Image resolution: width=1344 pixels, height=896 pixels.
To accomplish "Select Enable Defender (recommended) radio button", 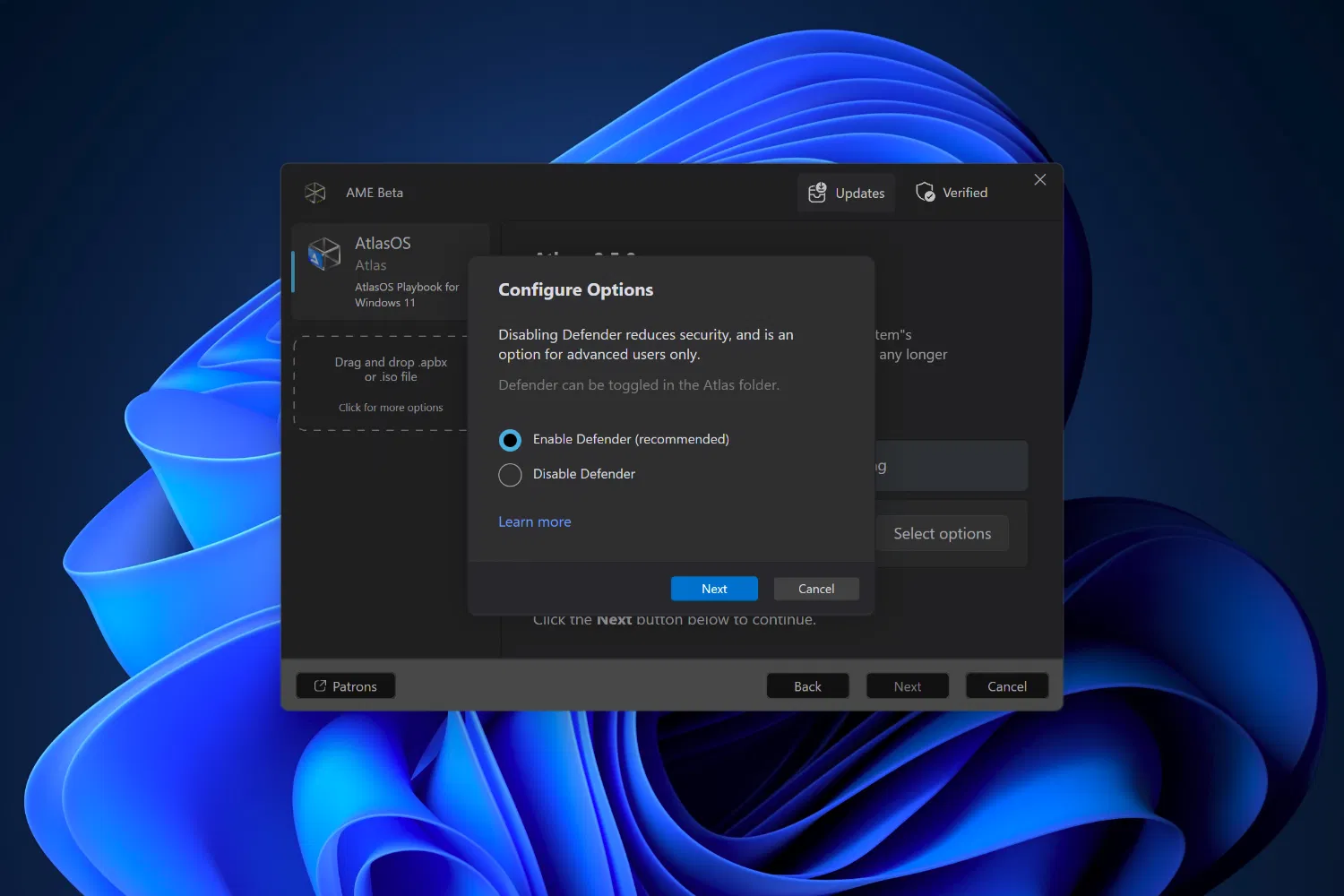I will point(510,440).
